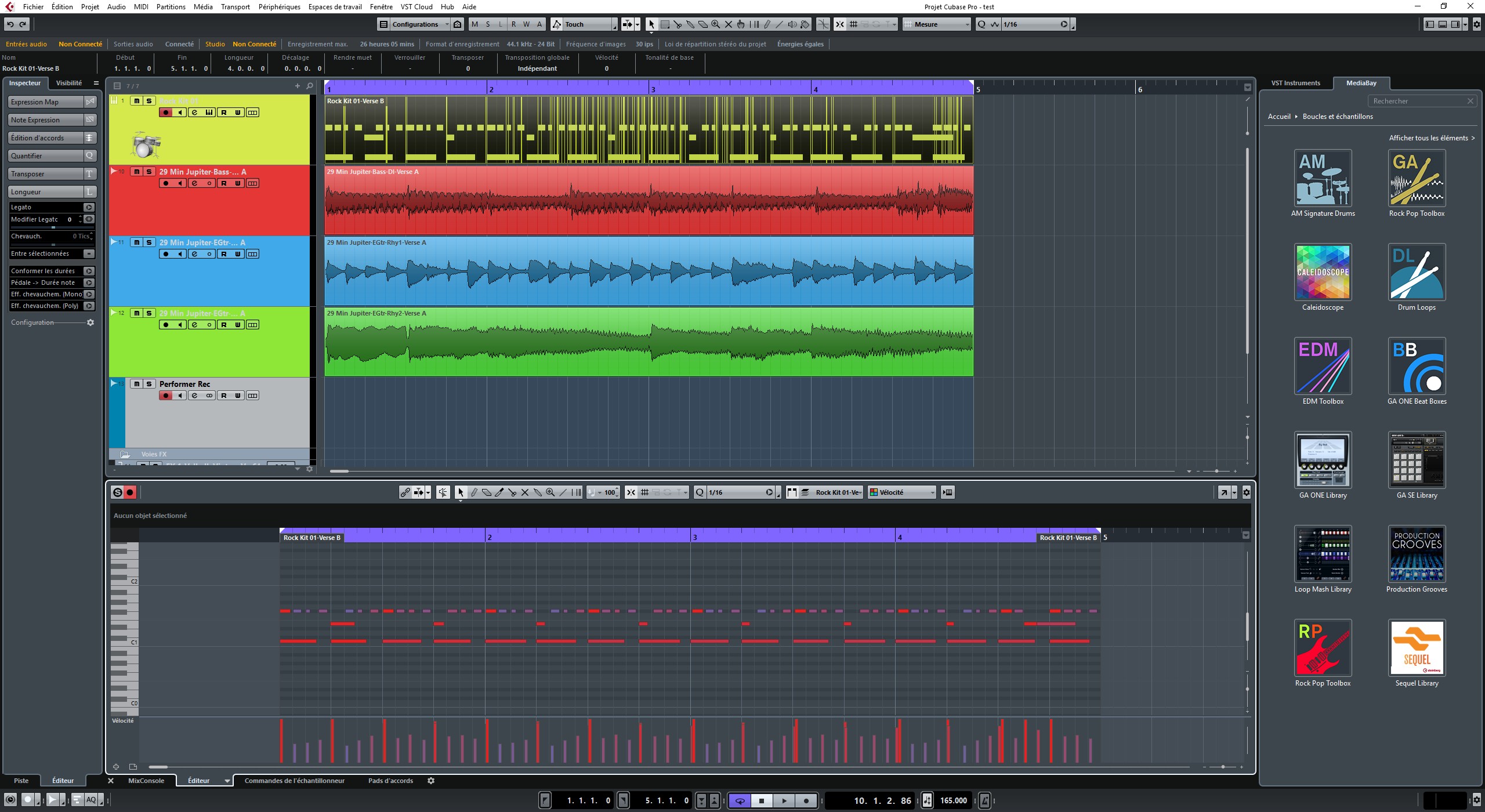Switch to the Visibilité tab

click(x=69, y=83)
